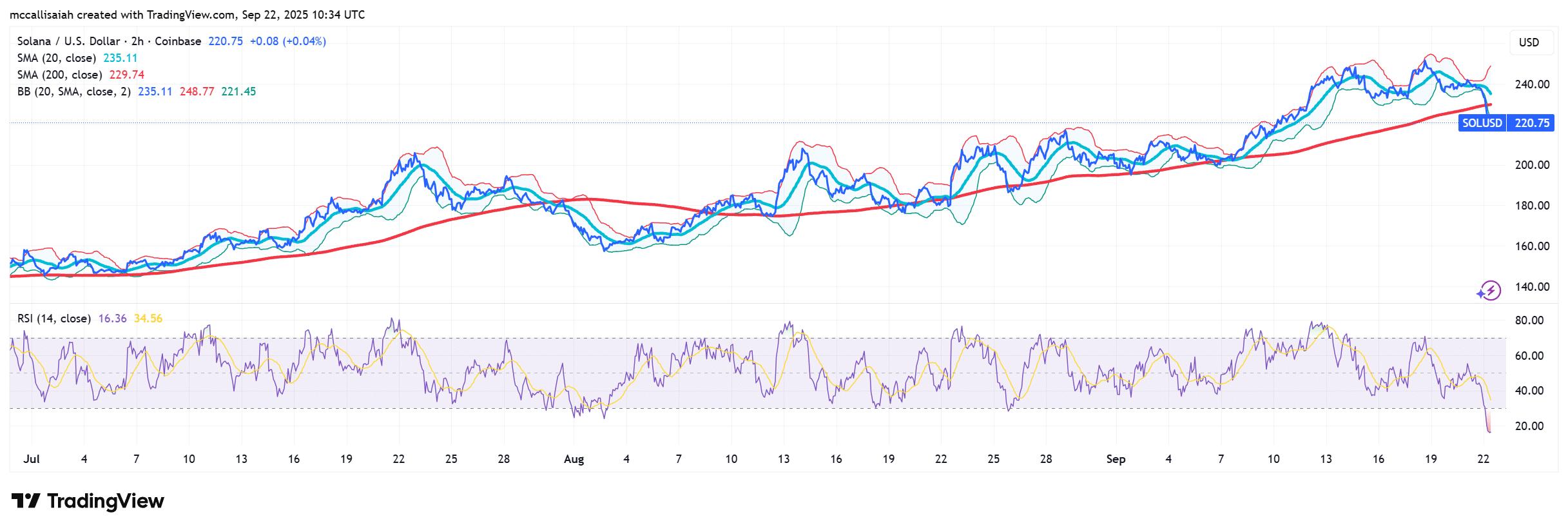The height and width of the screenshot is (530, 1568).
Task: Click the Sep label on time axis
Action: pos(1116,459)
